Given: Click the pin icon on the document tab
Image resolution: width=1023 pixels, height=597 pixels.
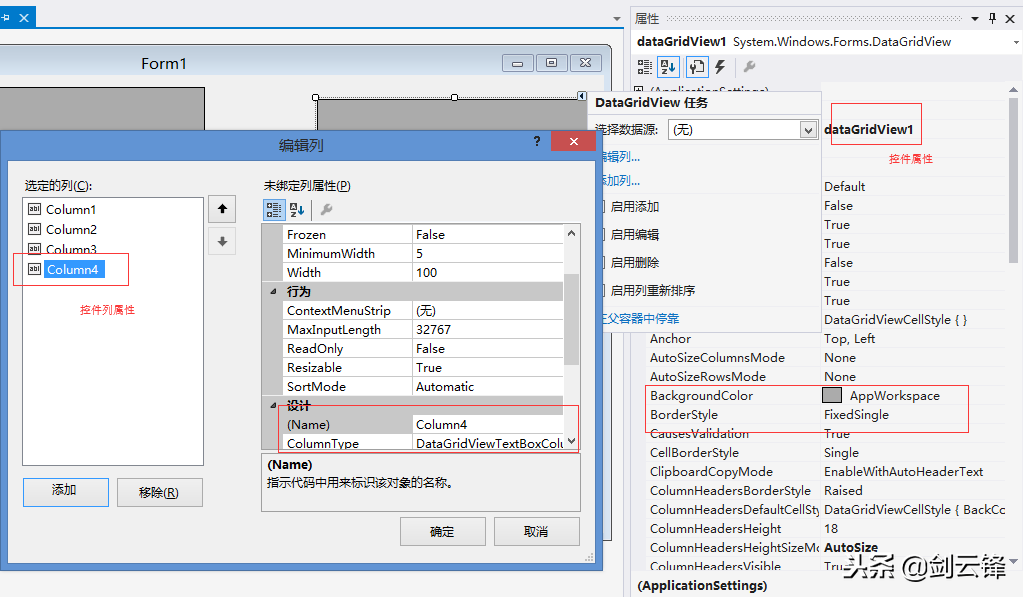Looking at the screenshot, I should click(x=6, y=18).
